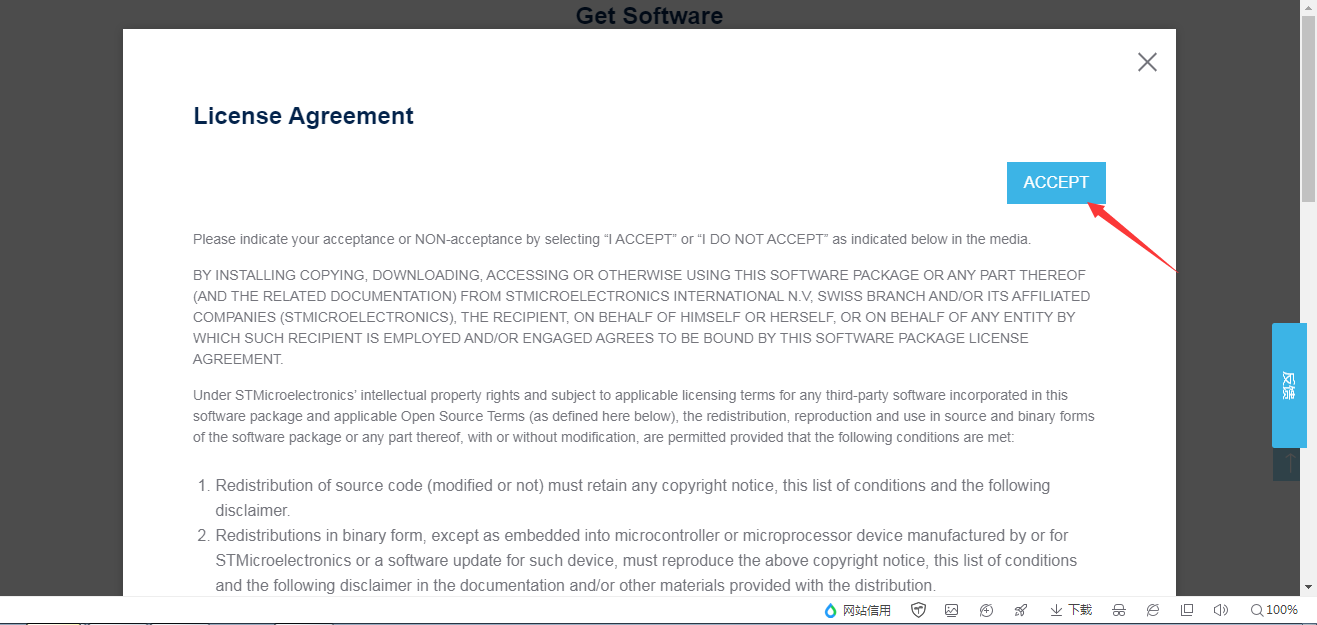Click the compass-style icon in status bar
1317x625 pixels.
(986, 610)
